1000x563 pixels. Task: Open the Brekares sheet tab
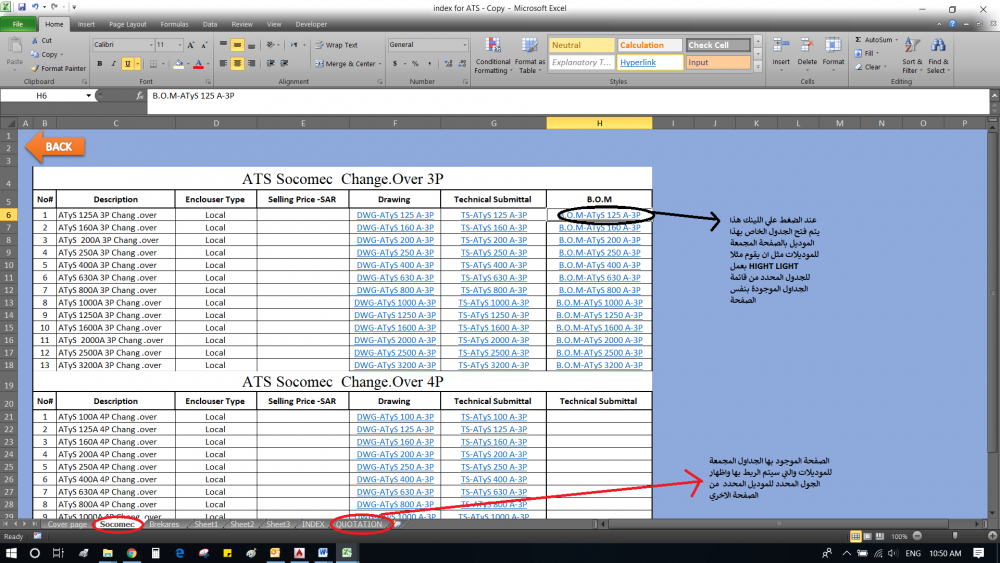[164, 524]
